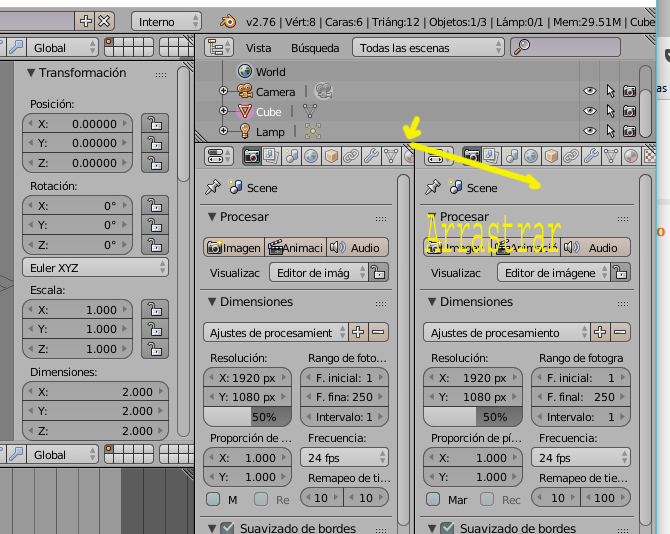670x534 pixels.
Task: Click pin icon in right properties editor
Action: pyautogui.click(x=433, y=187)
